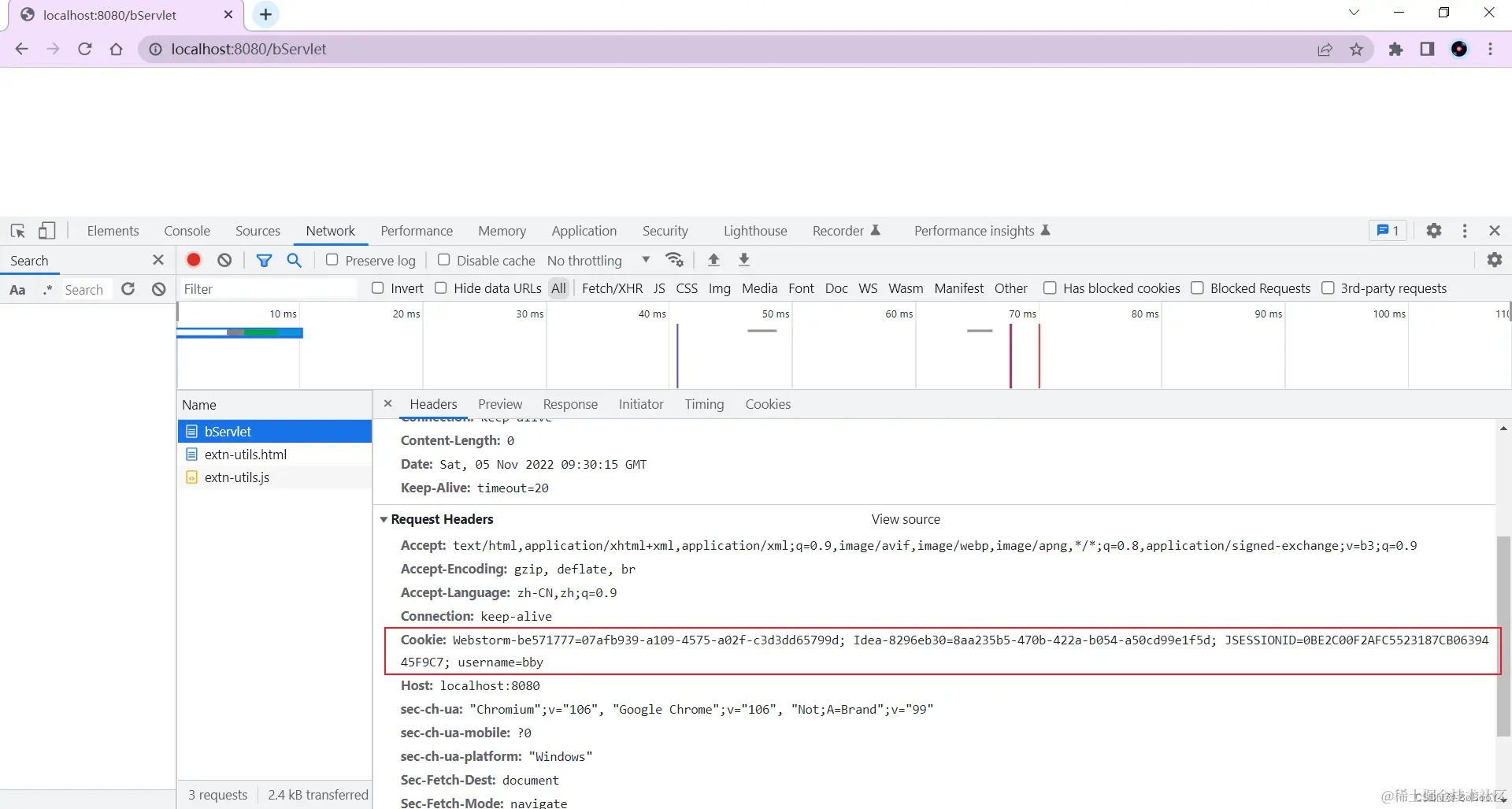1512x809 pixels.
Task: Click the export HAR download icon
Action: point(743,260)
